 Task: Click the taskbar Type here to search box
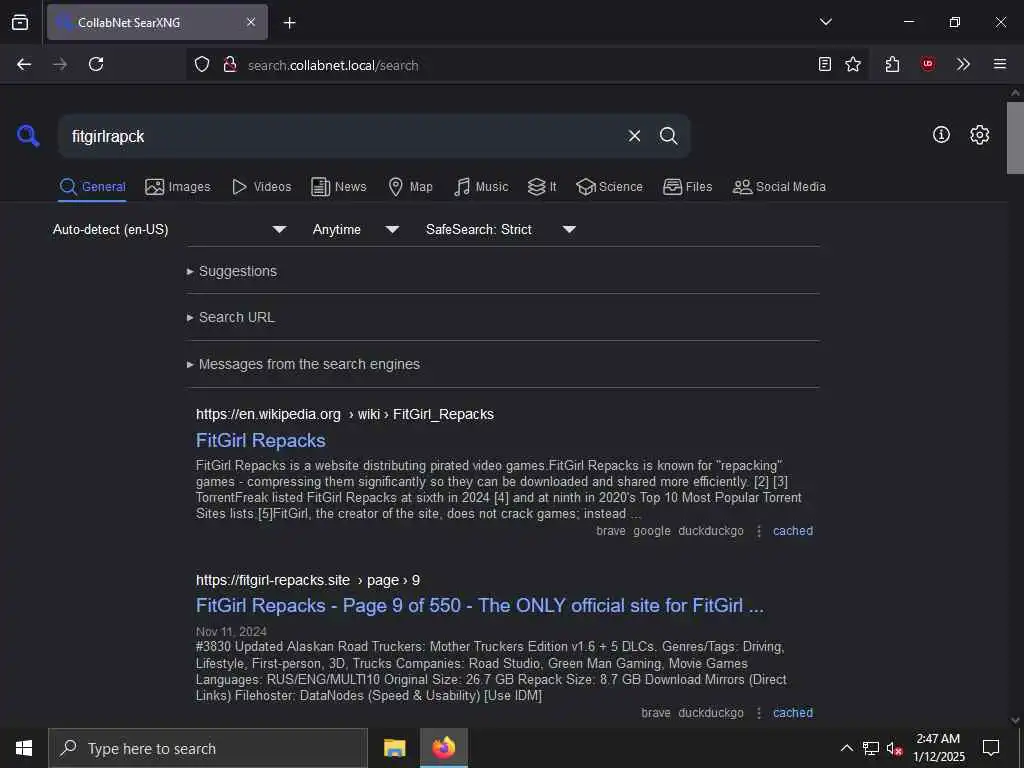[208, 748]
